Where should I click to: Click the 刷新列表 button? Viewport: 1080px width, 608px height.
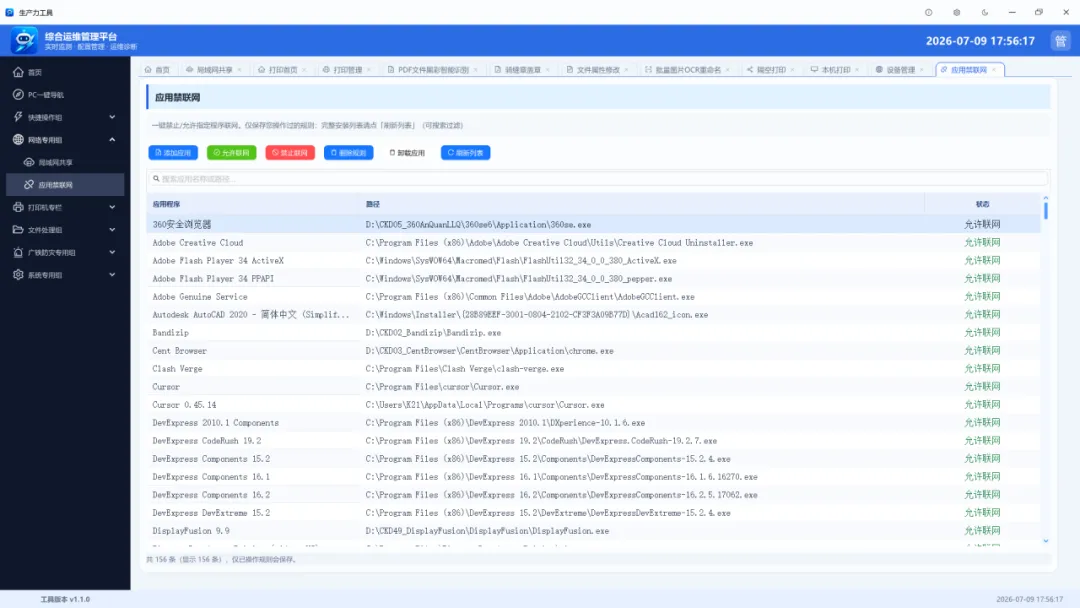point(466,153)
